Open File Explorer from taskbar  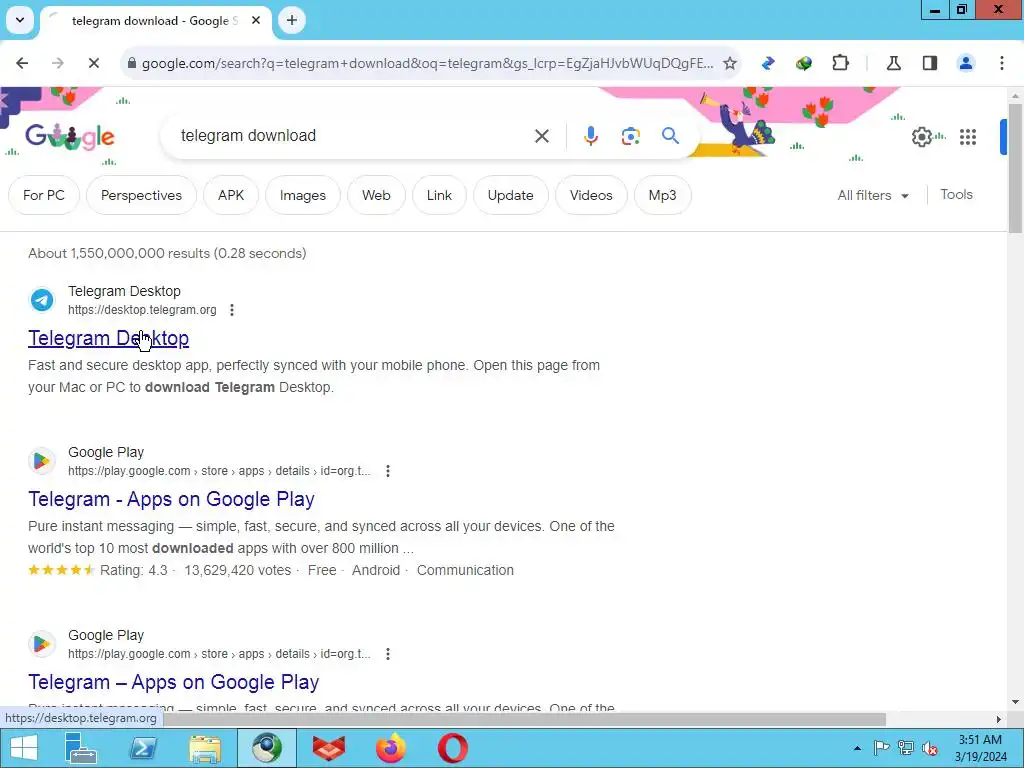pyautogui.click(x=204, y=748)
